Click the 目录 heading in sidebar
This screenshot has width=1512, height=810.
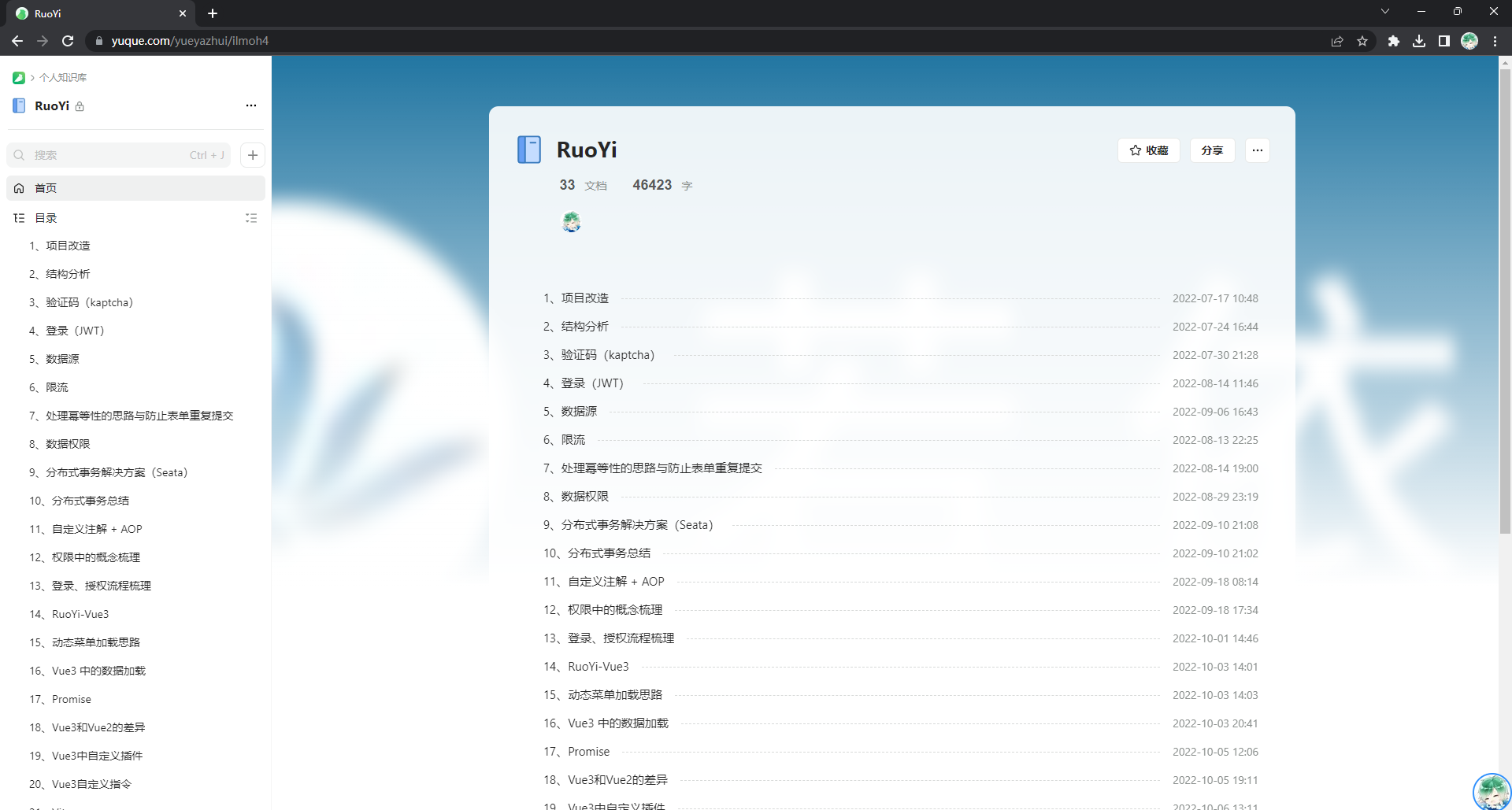coord(46,218)
